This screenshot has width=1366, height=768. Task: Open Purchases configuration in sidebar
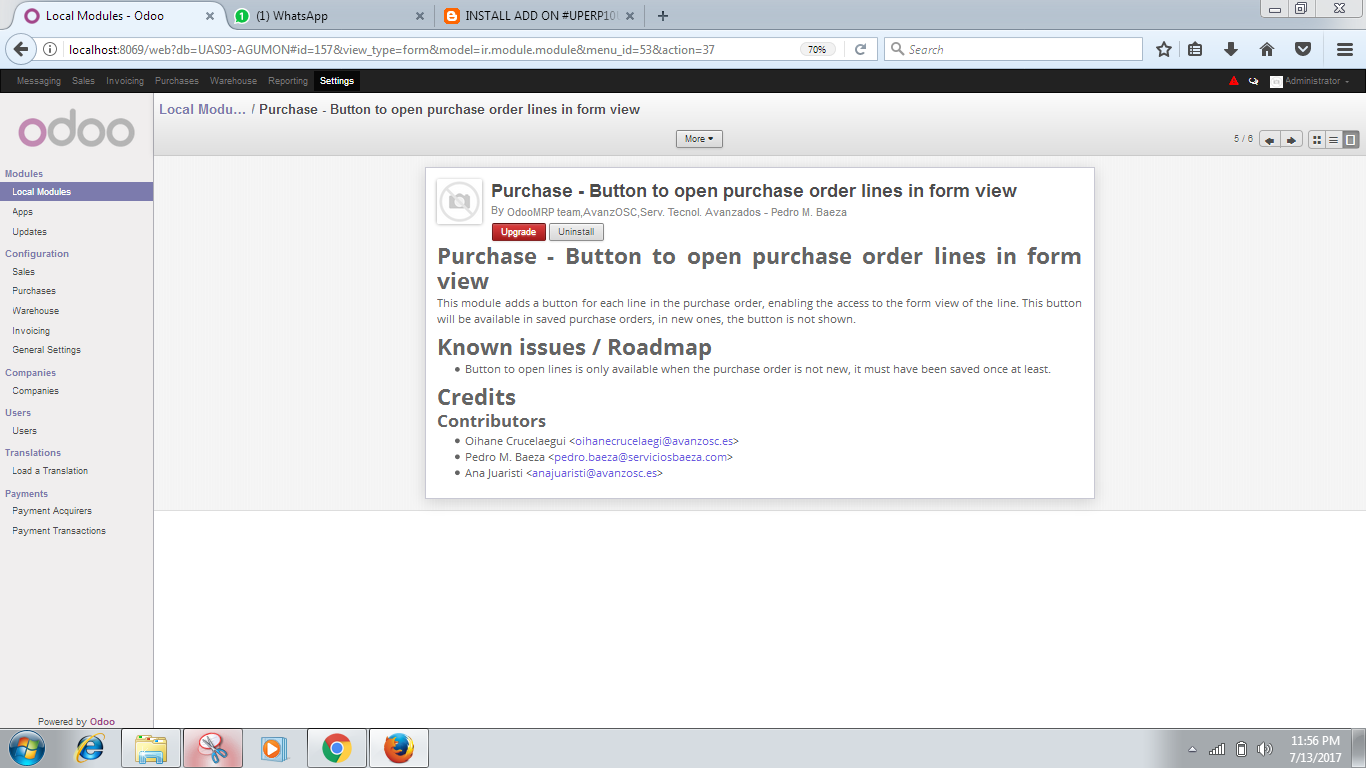click(x=34, y=291)
